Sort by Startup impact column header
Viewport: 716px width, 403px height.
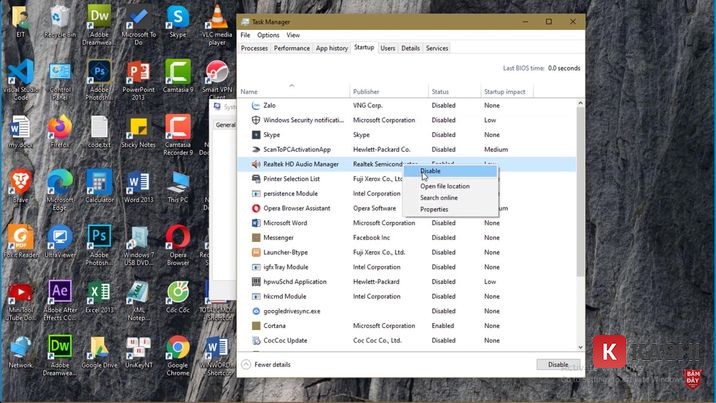tap(507, 92)
